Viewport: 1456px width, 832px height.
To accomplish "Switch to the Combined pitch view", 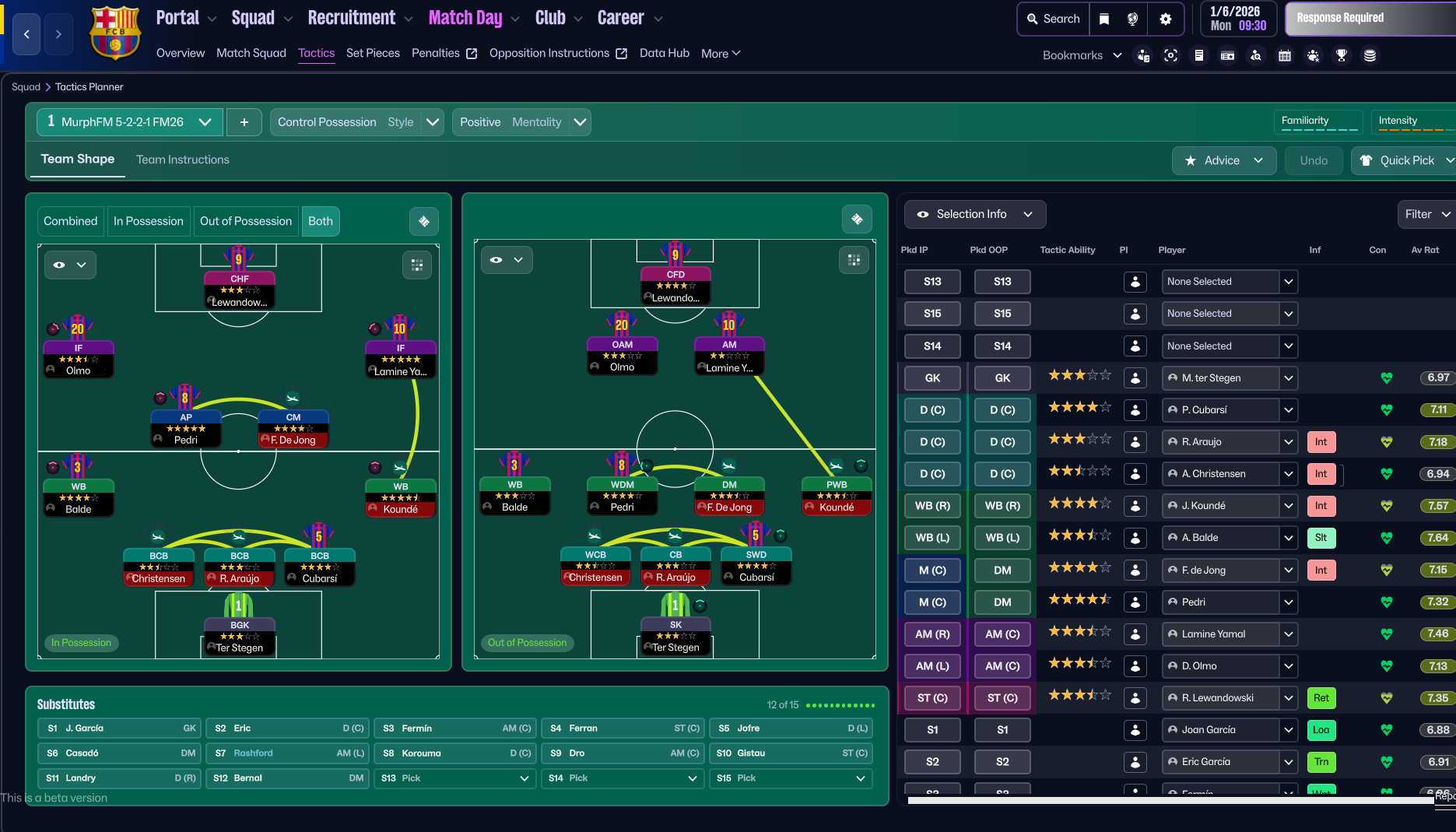I will (71, 221).
